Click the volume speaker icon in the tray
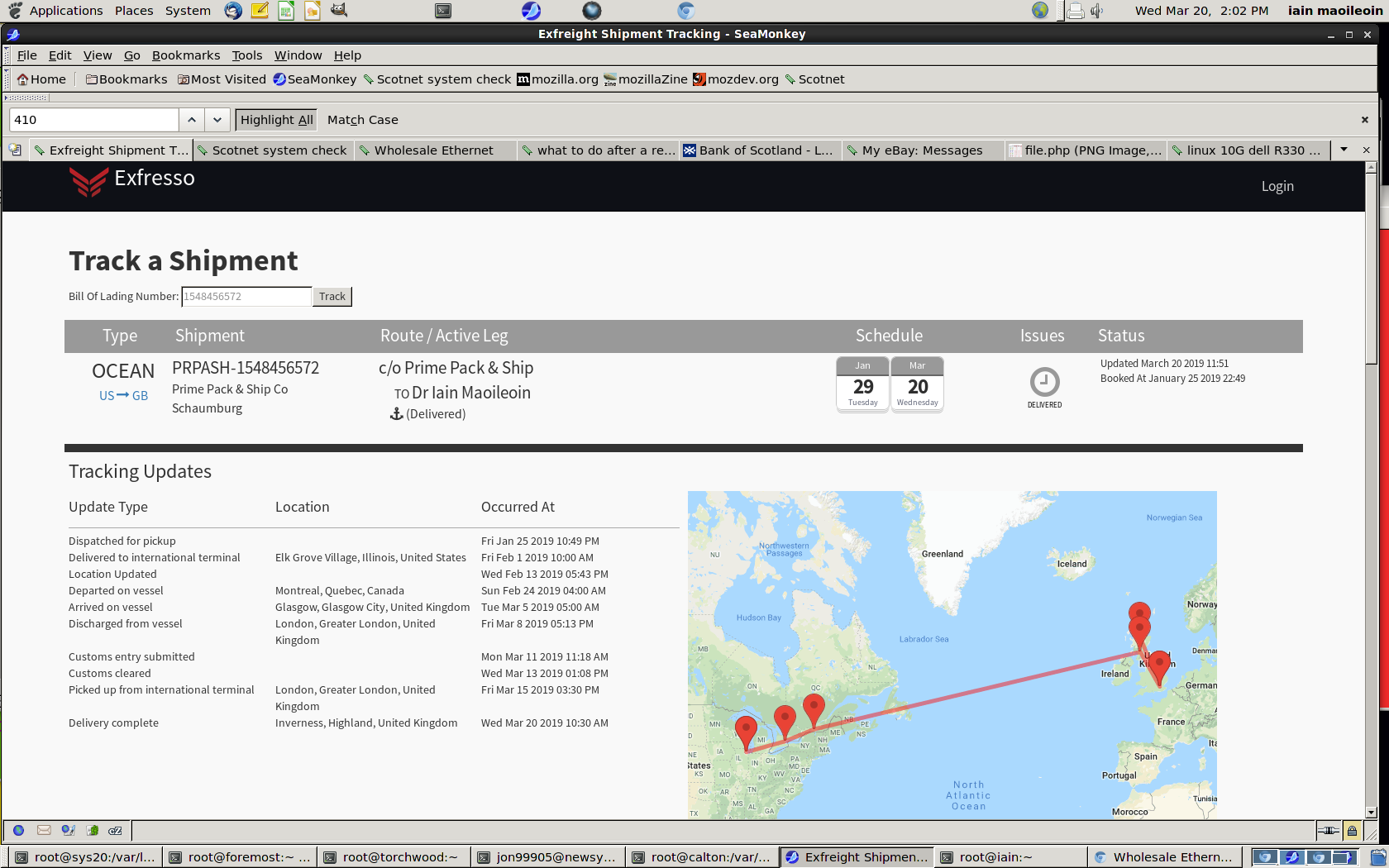 pyautogui.click(x=1097, y=11)
